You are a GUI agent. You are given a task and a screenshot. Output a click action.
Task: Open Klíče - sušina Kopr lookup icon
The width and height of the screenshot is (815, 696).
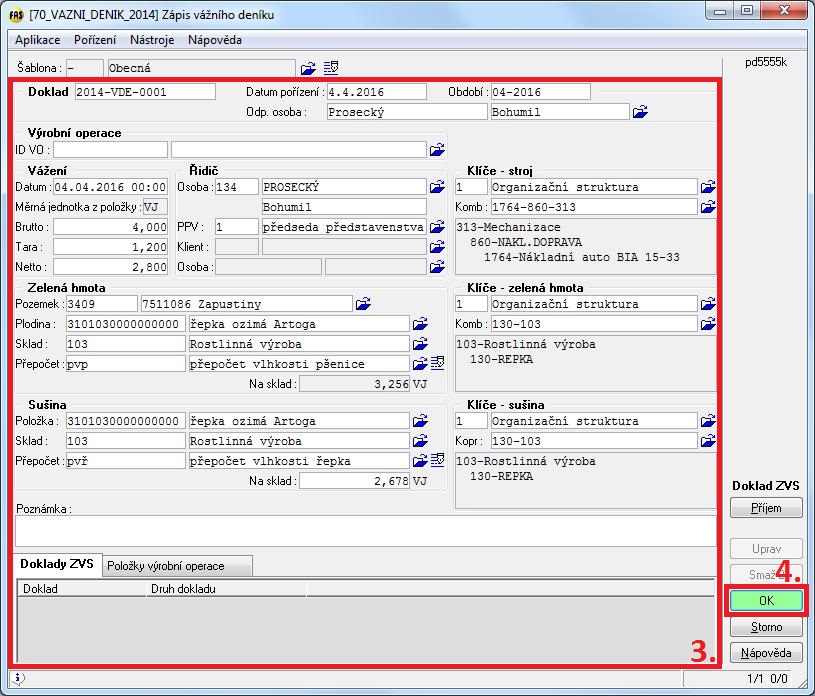pos(708,441)
